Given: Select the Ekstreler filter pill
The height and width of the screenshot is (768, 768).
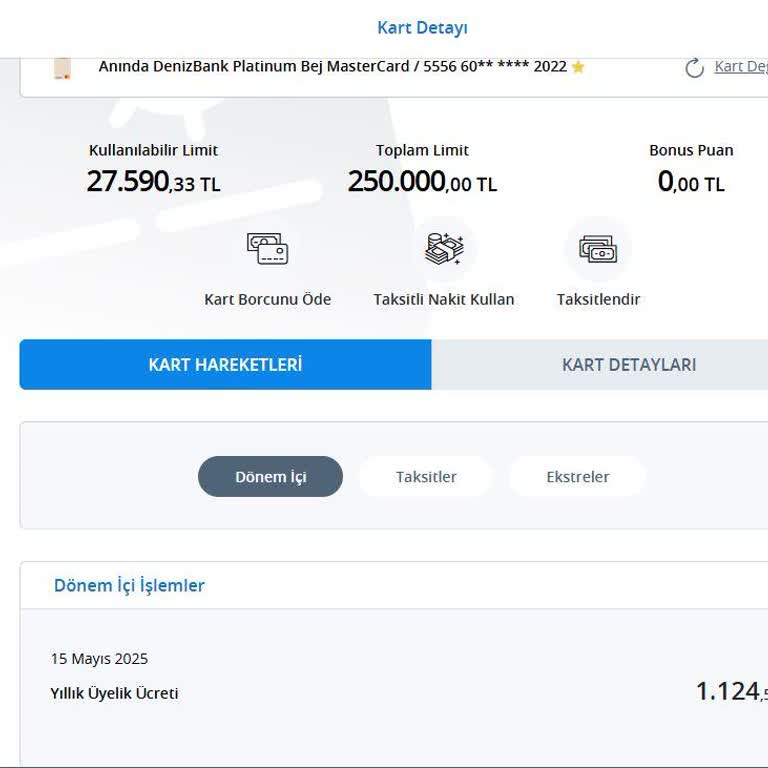Looking at the screenshot, I should tap(578, 477).
